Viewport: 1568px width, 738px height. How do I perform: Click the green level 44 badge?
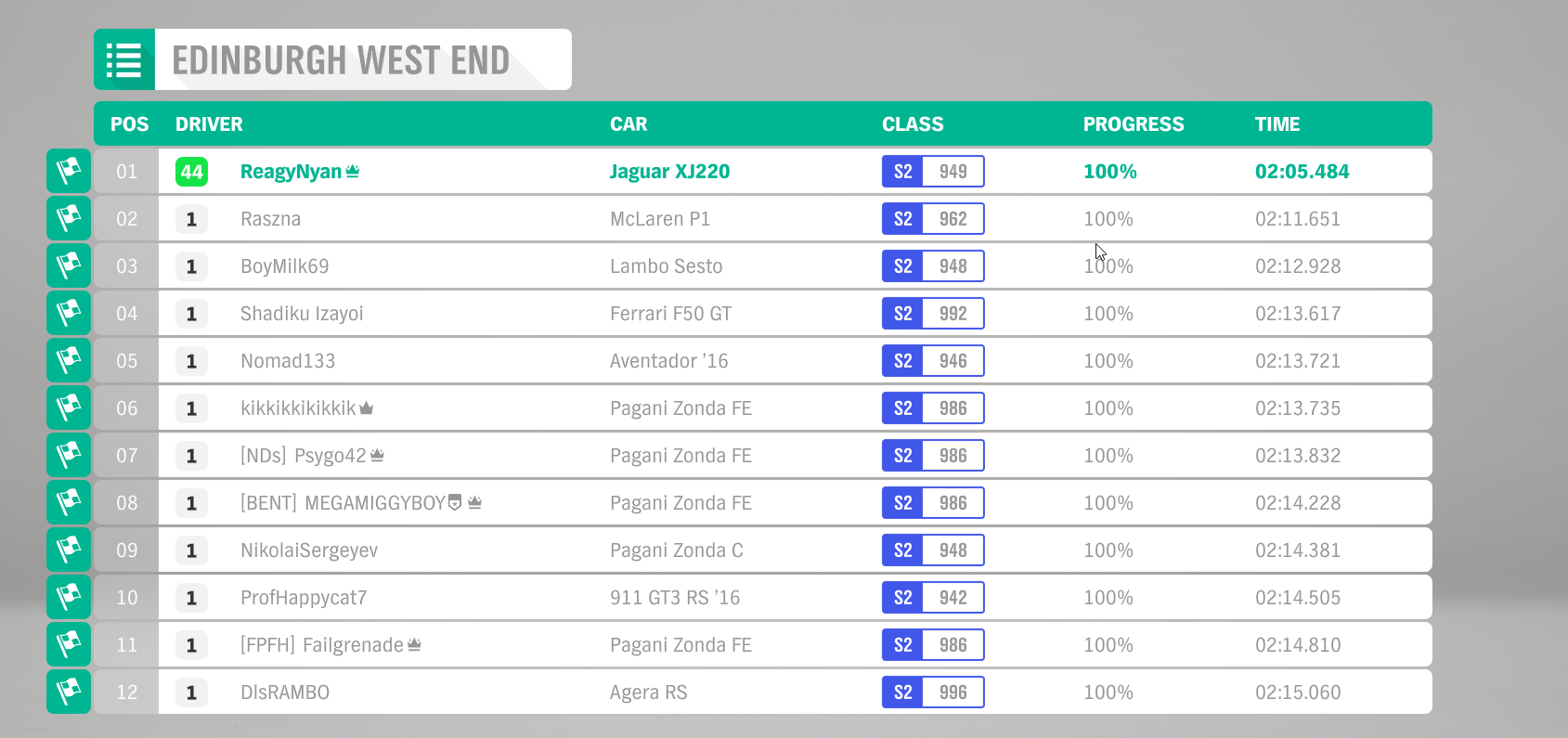[x=191, y=172]
